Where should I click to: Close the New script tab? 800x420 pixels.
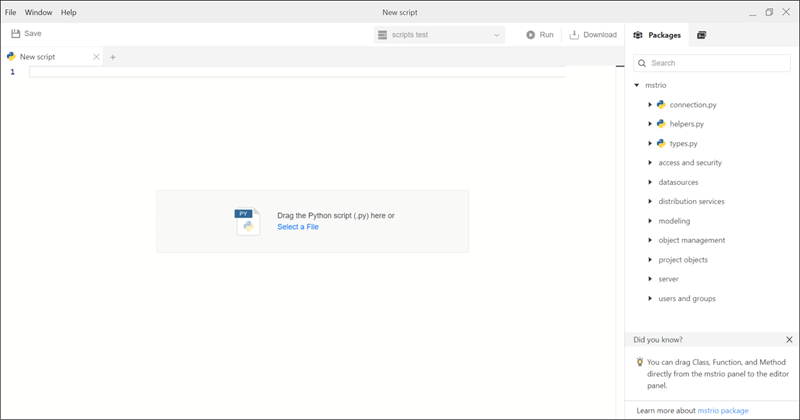point(96,57)
